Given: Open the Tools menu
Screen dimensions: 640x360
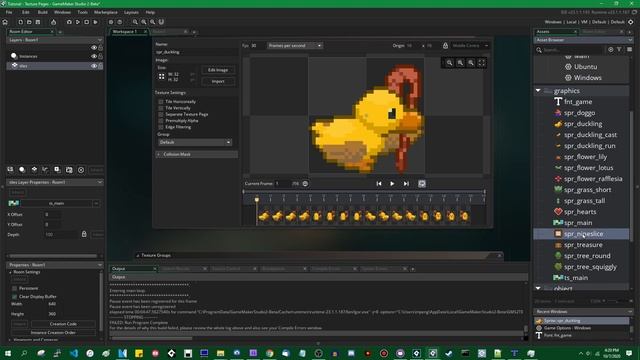Looking at the screenshot, I should [x=82, y=12].
